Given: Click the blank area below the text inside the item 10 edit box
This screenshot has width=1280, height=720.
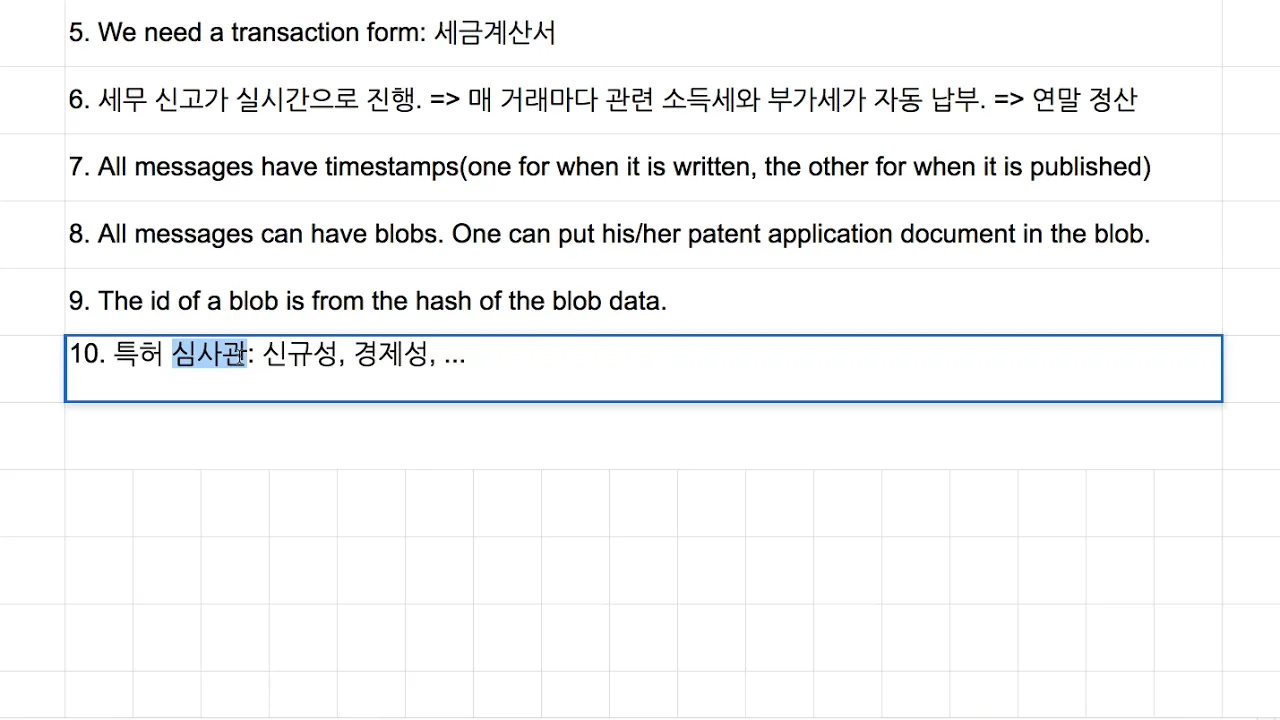Looking at the screenshot, I should [x=643, y=386].
